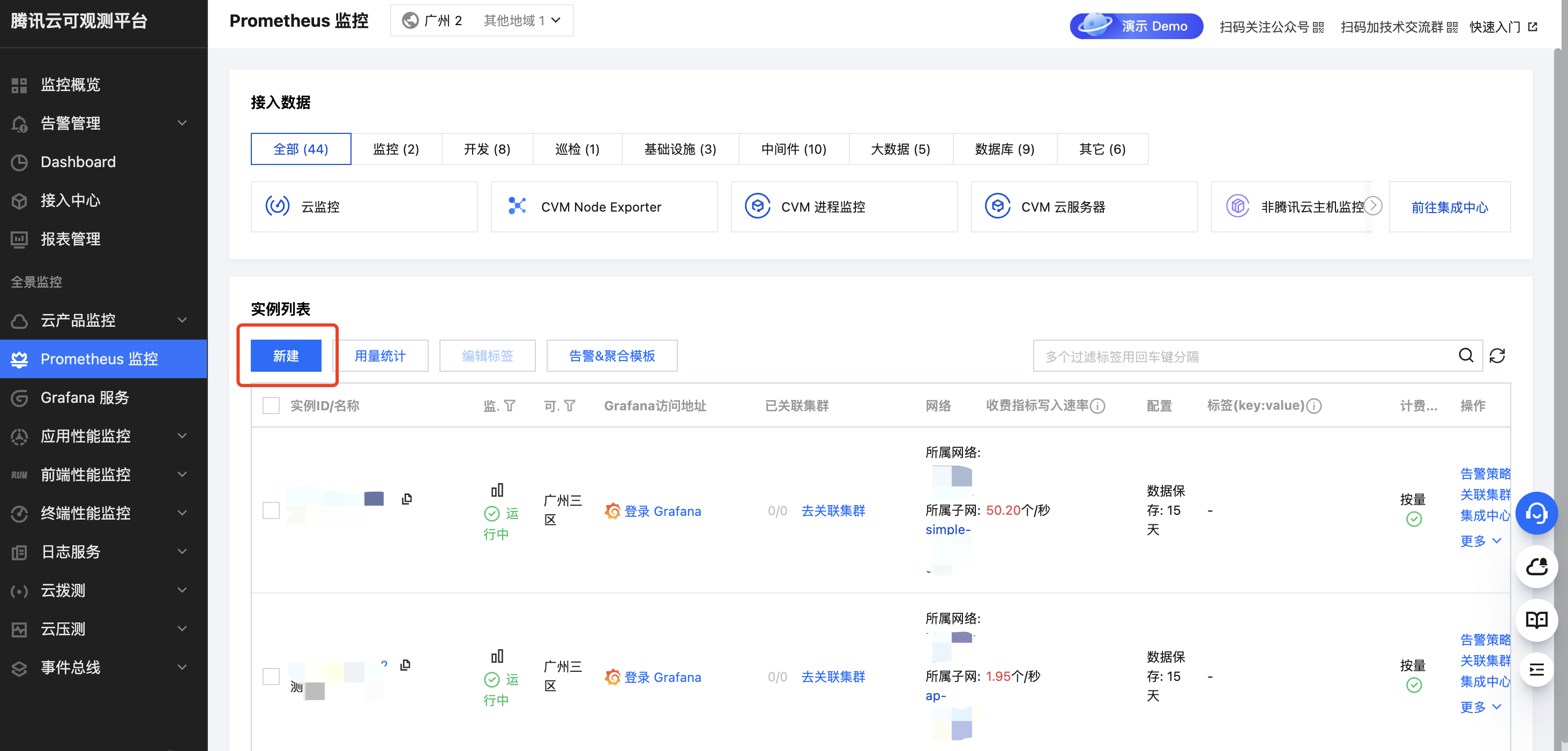
Task: Click info icon next to 标签(key:value)
Action: [1314, 406]
